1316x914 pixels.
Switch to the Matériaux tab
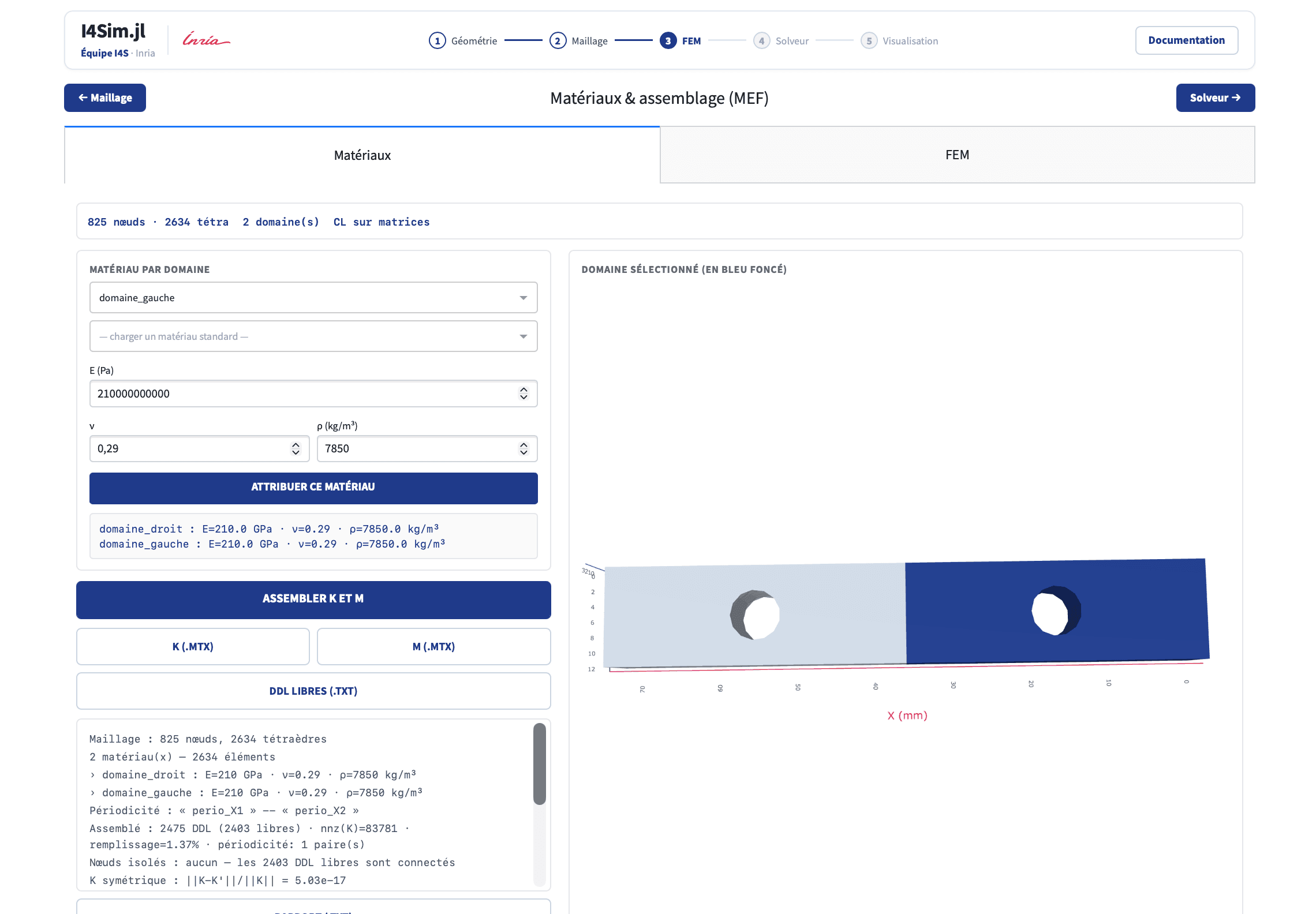coord(362,155)
